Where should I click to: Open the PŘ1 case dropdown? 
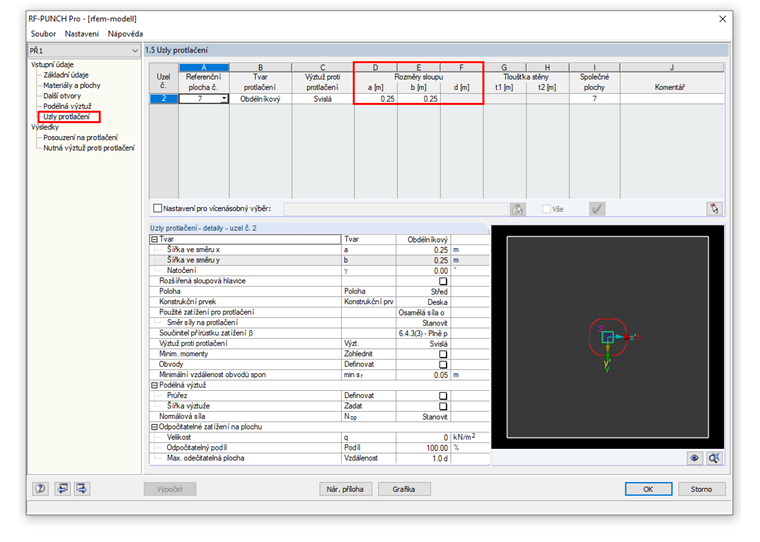134,50
